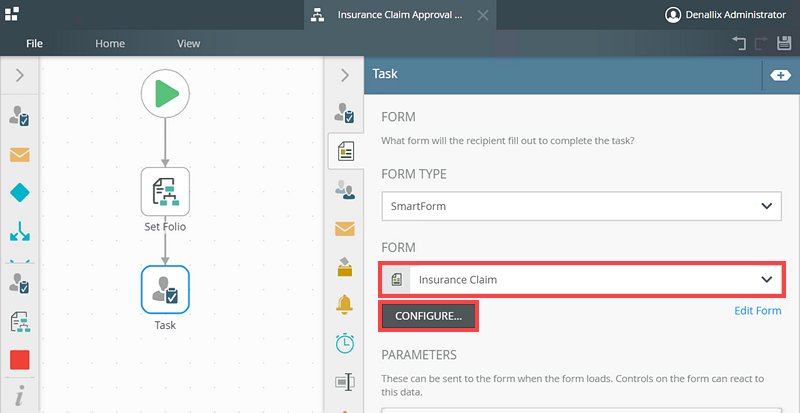Open the Insurance Claim form dropdown

coord(582,280)
